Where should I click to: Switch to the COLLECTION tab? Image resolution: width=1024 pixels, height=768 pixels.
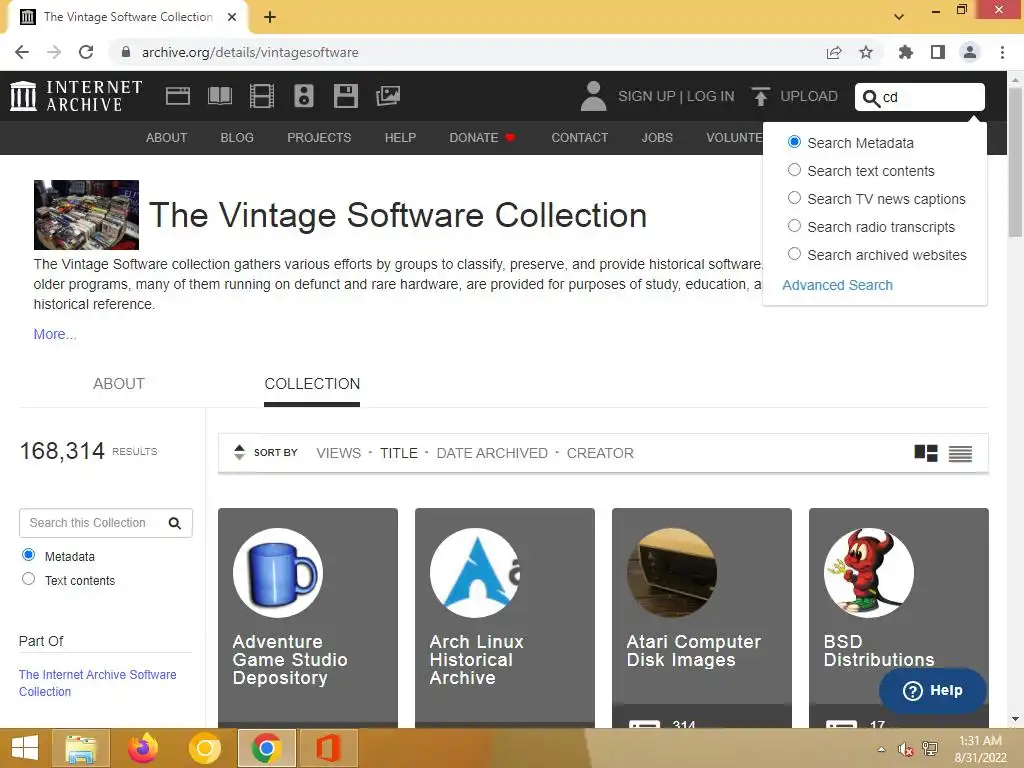coord(312,384)
